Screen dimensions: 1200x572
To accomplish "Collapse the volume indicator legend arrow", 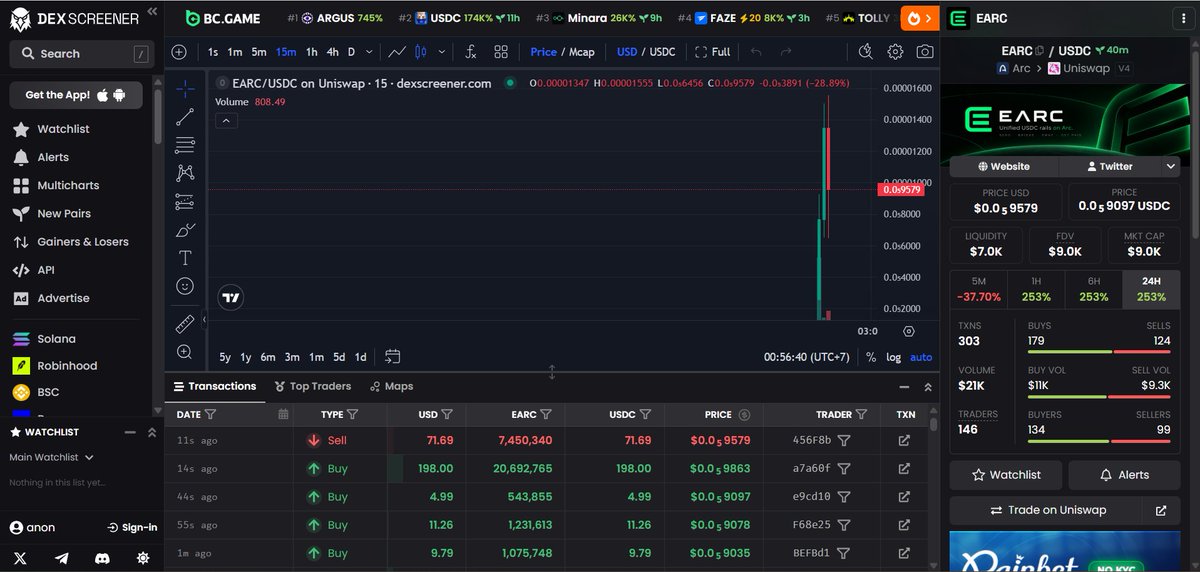I will tap(226, 120).
